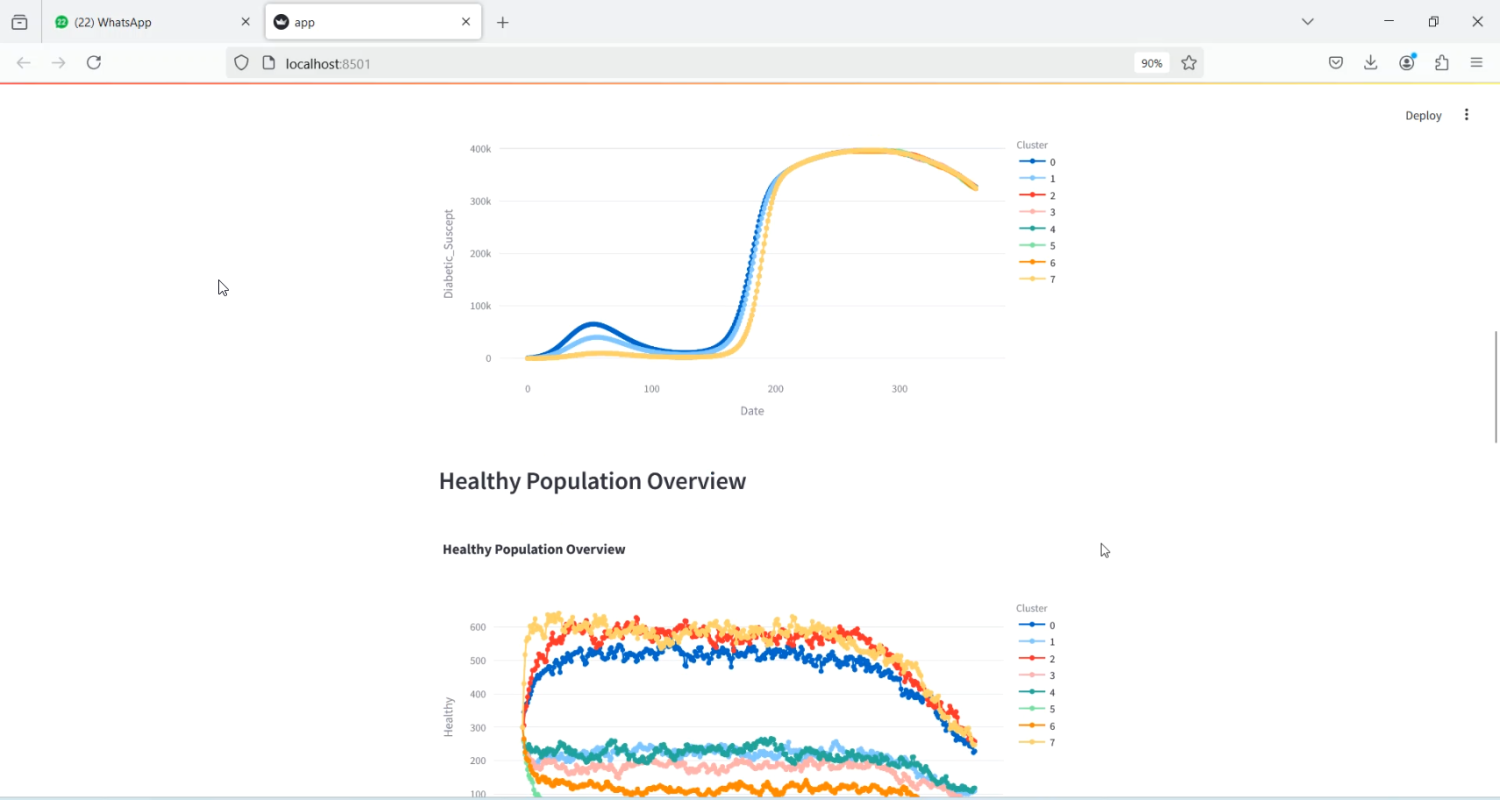1500x800 pixels.
Task: Bookmark the page with the star icon
Action: [x=1189, y=62]
